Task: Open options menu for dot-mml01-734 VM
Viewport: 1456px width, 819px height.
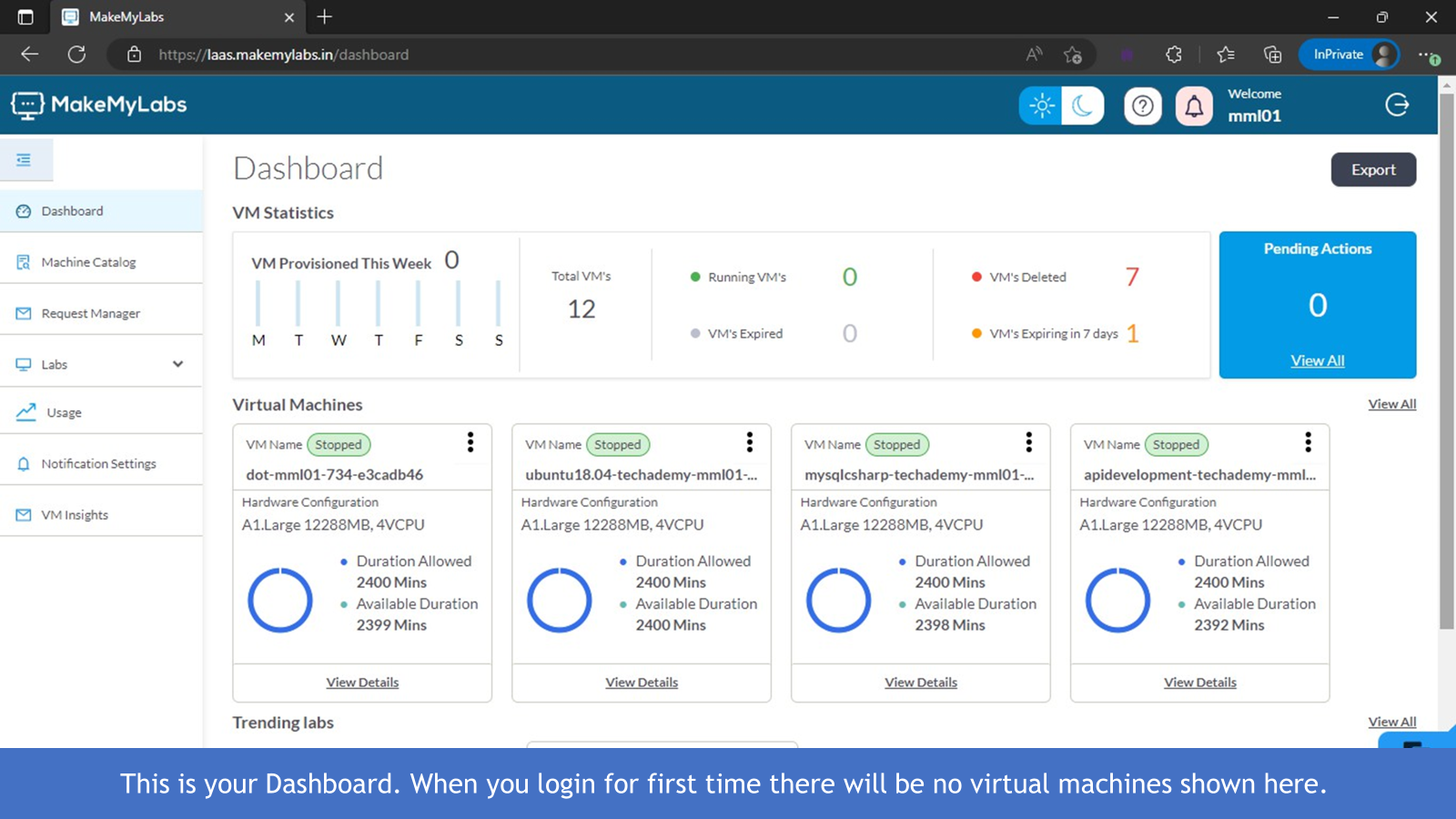Action: [470, 442]
